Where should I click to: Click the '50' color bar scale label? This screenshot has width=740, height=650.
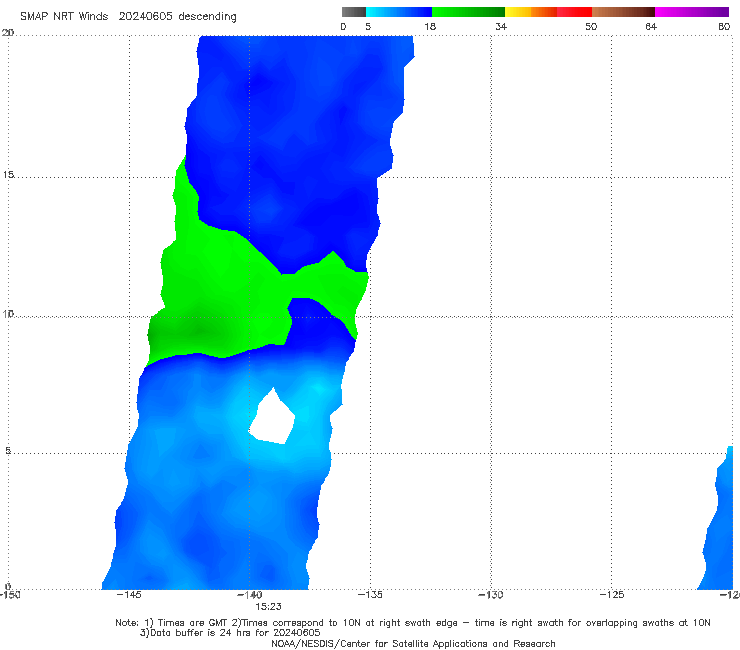coord(591,26)
